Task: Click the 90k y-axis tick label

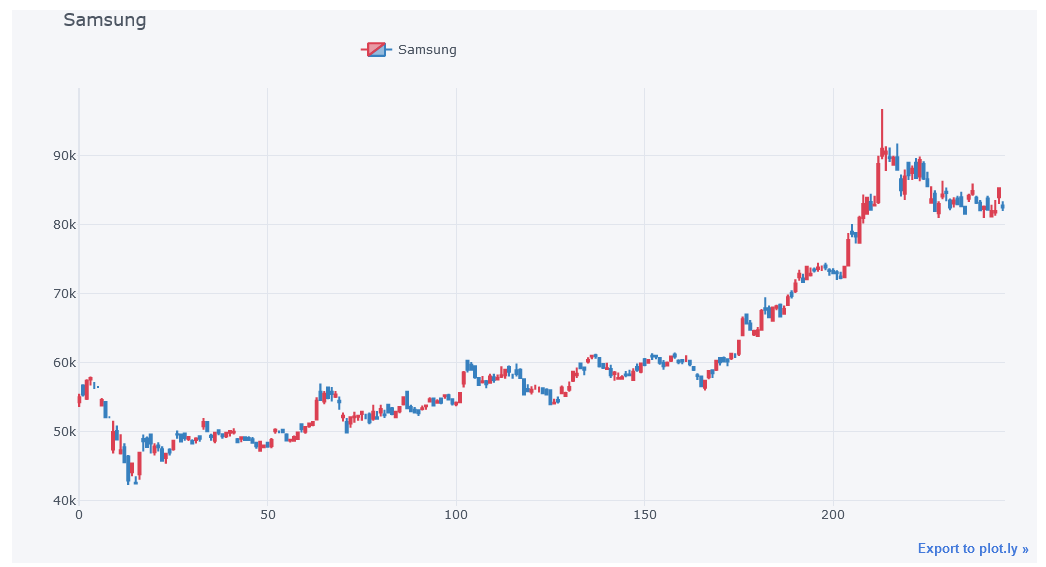Action: click(x=65, y=156)
